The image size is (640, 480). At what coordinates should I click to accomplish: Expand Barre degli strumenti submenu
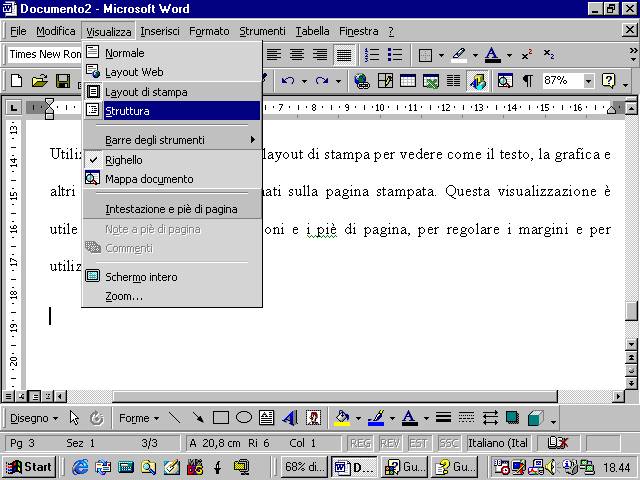coord(171,140)
